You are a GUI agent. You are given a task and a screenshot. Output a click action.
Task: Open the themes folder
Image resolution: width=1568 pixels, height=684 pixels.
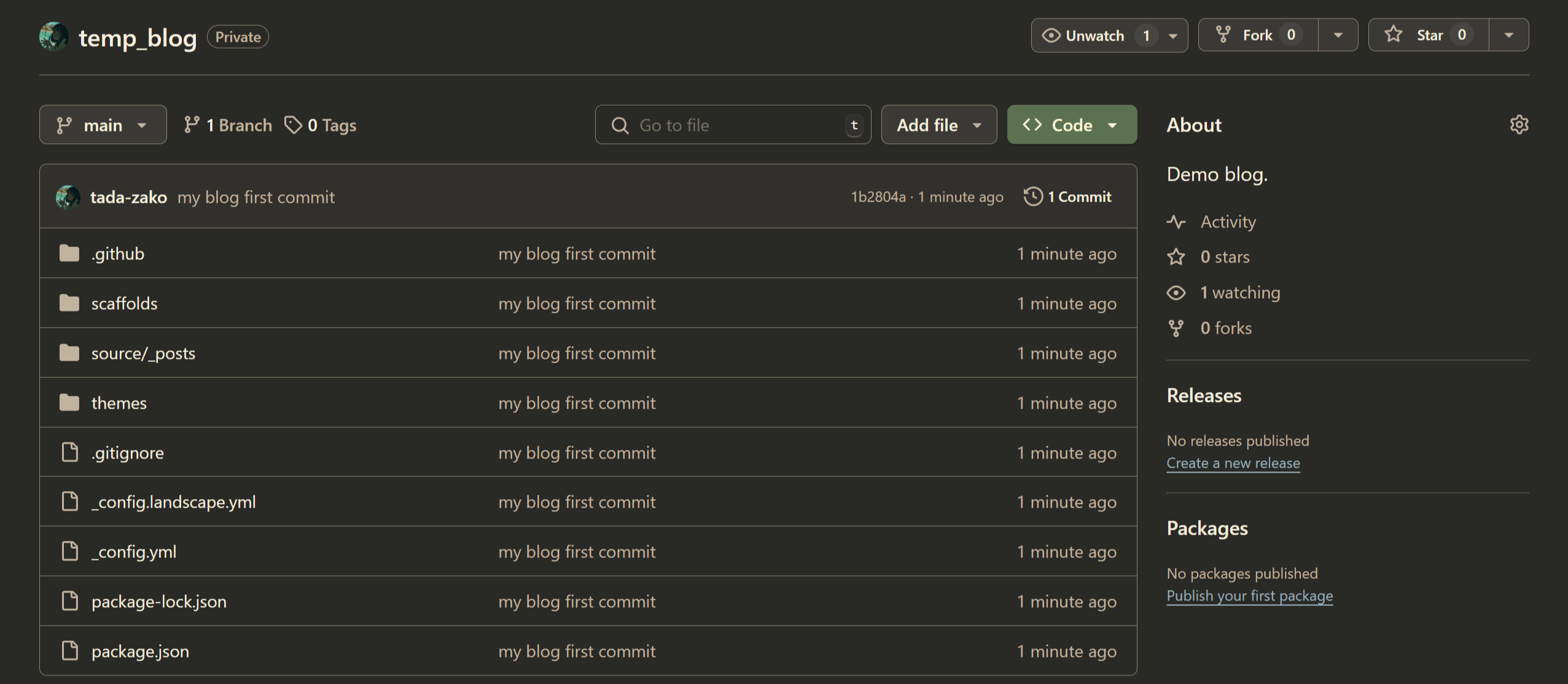(x=119, y=403)
